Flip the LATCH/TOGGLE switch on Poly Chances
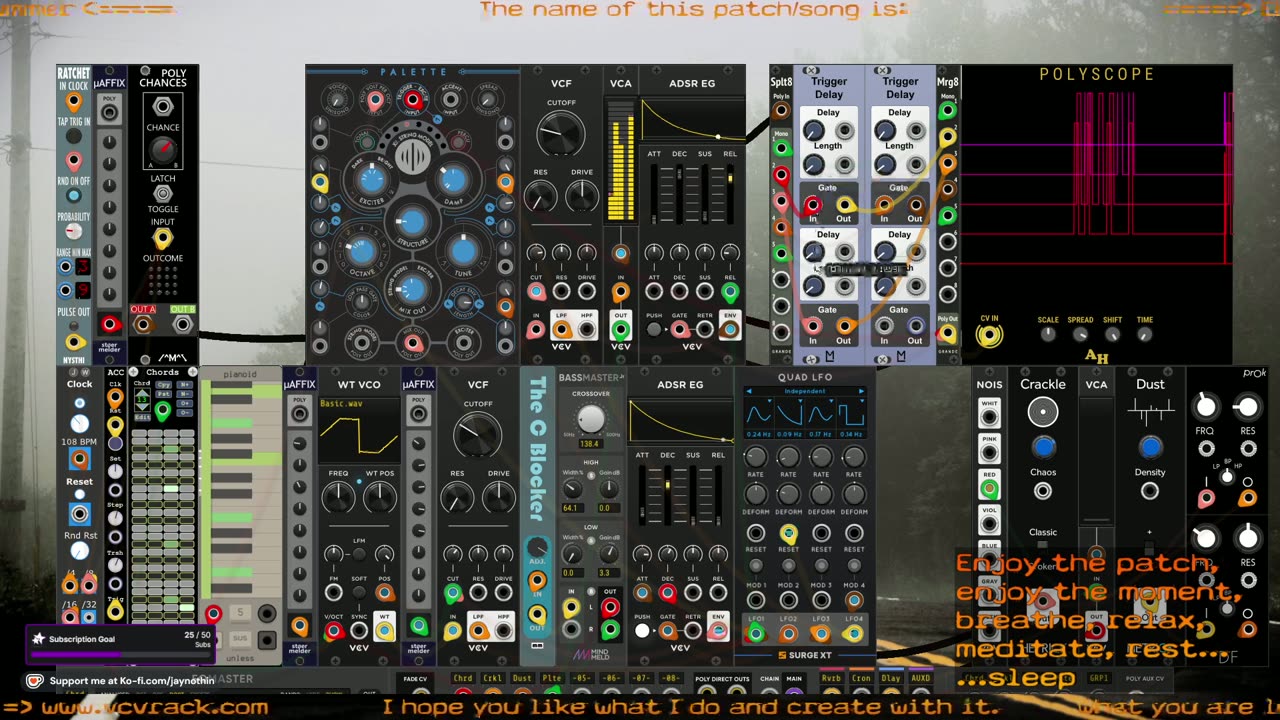Image resolution: width=1280 pixels, height=720 pixels. pos(163,194)
